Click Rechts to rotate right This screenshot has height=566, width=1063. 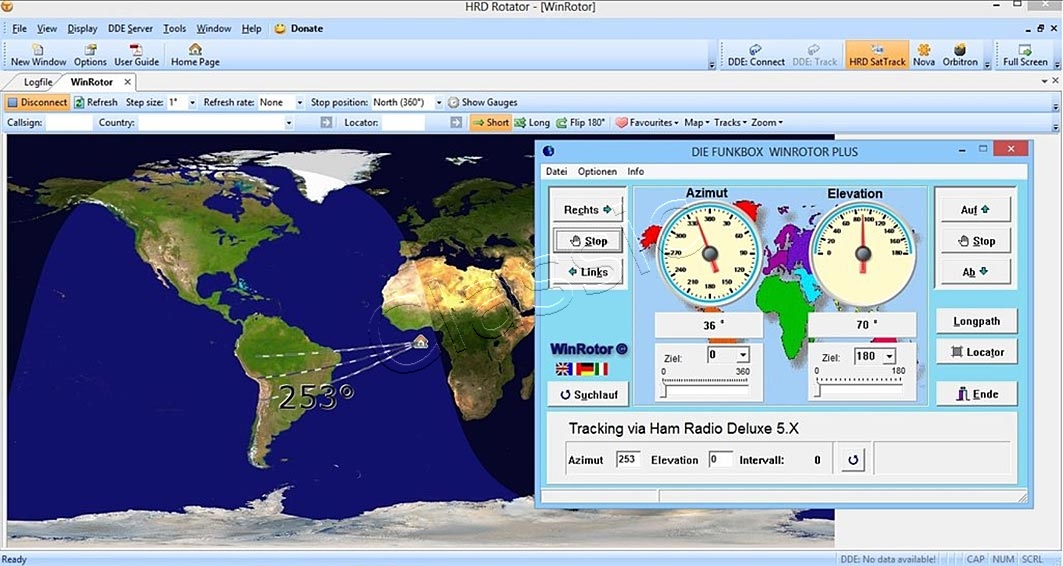pyautogui.click(x=588, y=209)
